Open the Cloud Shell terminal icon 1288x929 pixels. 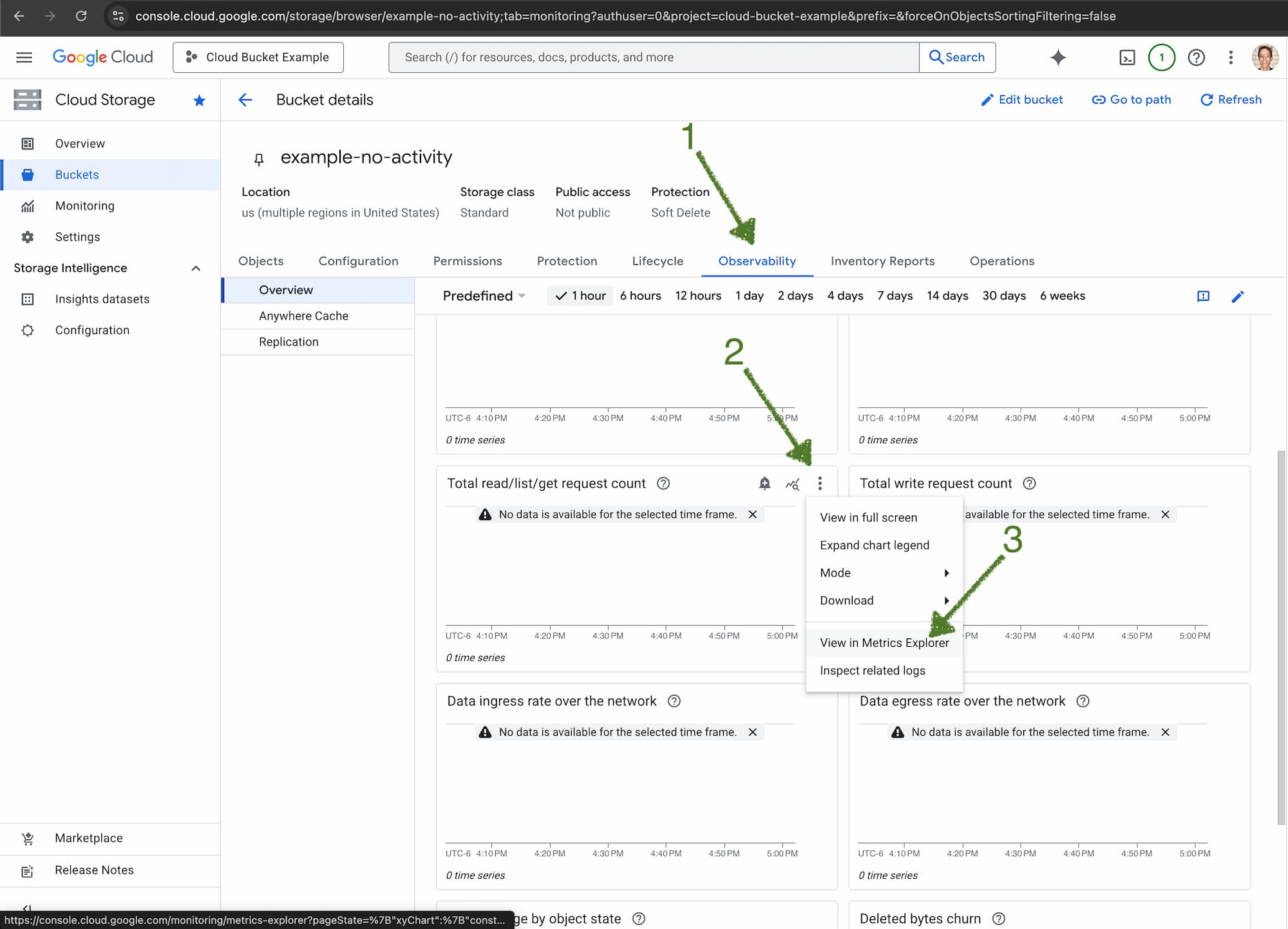[1127, 57]
